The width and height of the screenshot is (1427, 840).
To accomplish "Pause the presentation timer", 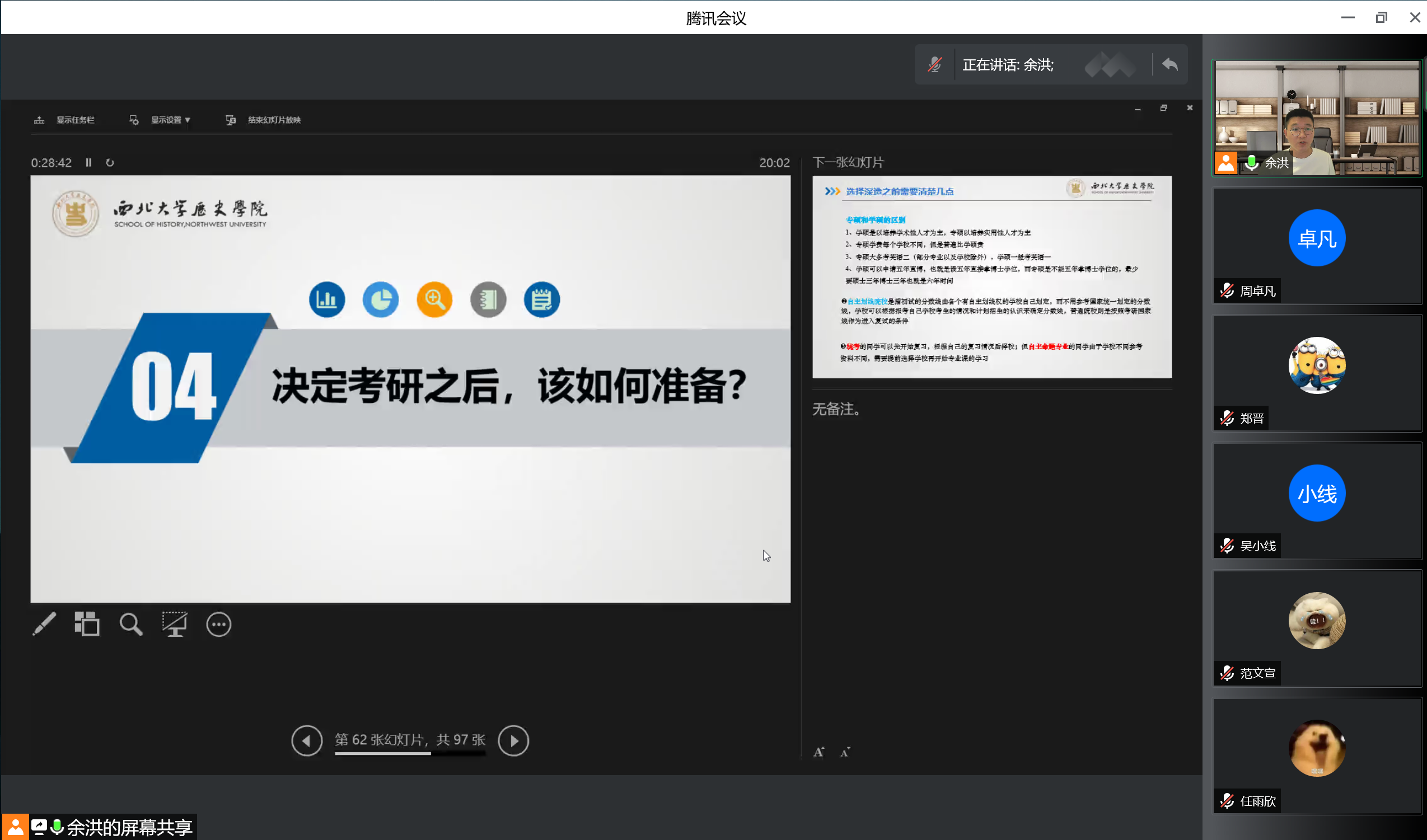I will 88,162.
